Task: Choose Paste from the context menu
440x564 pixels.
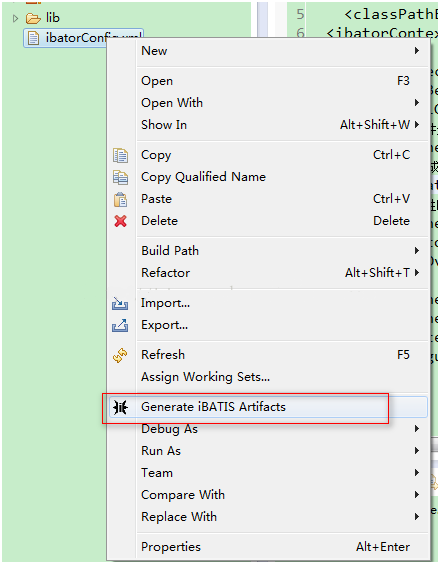Action: point(267,199)
